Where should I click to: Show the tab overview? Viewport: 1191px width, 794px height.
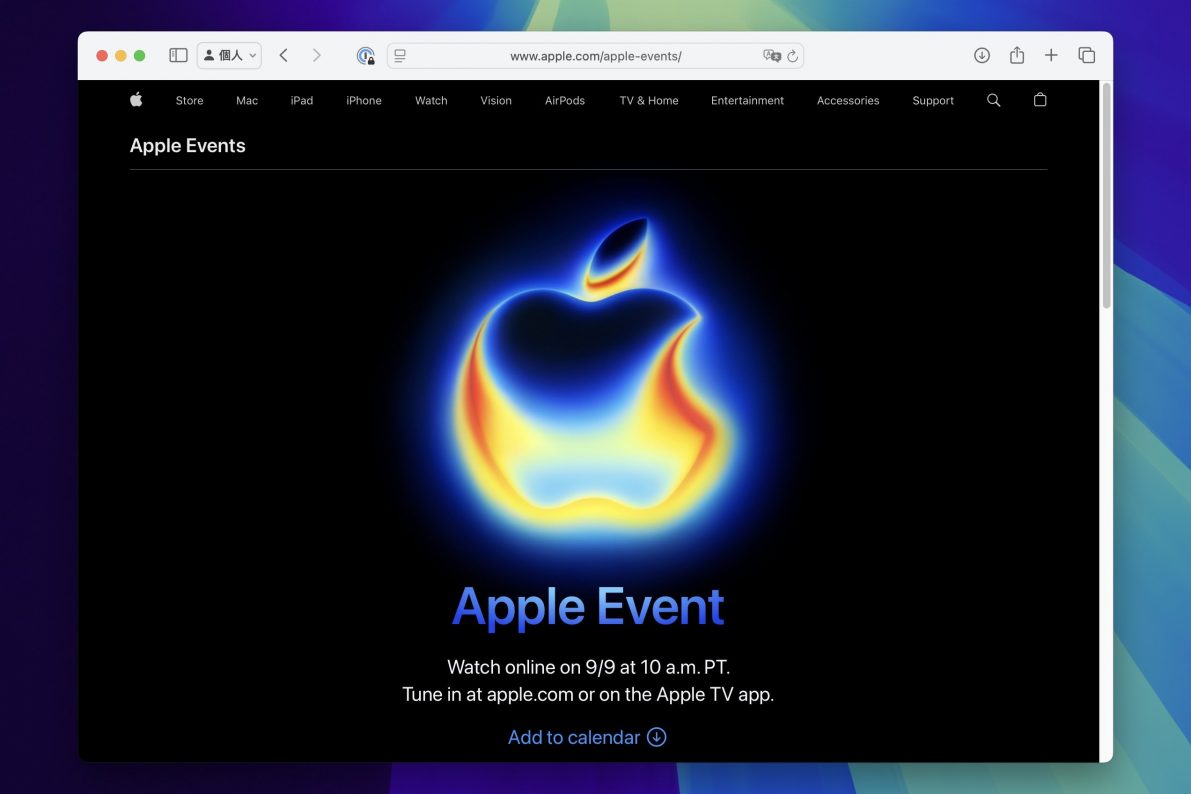click(1086, 56)
